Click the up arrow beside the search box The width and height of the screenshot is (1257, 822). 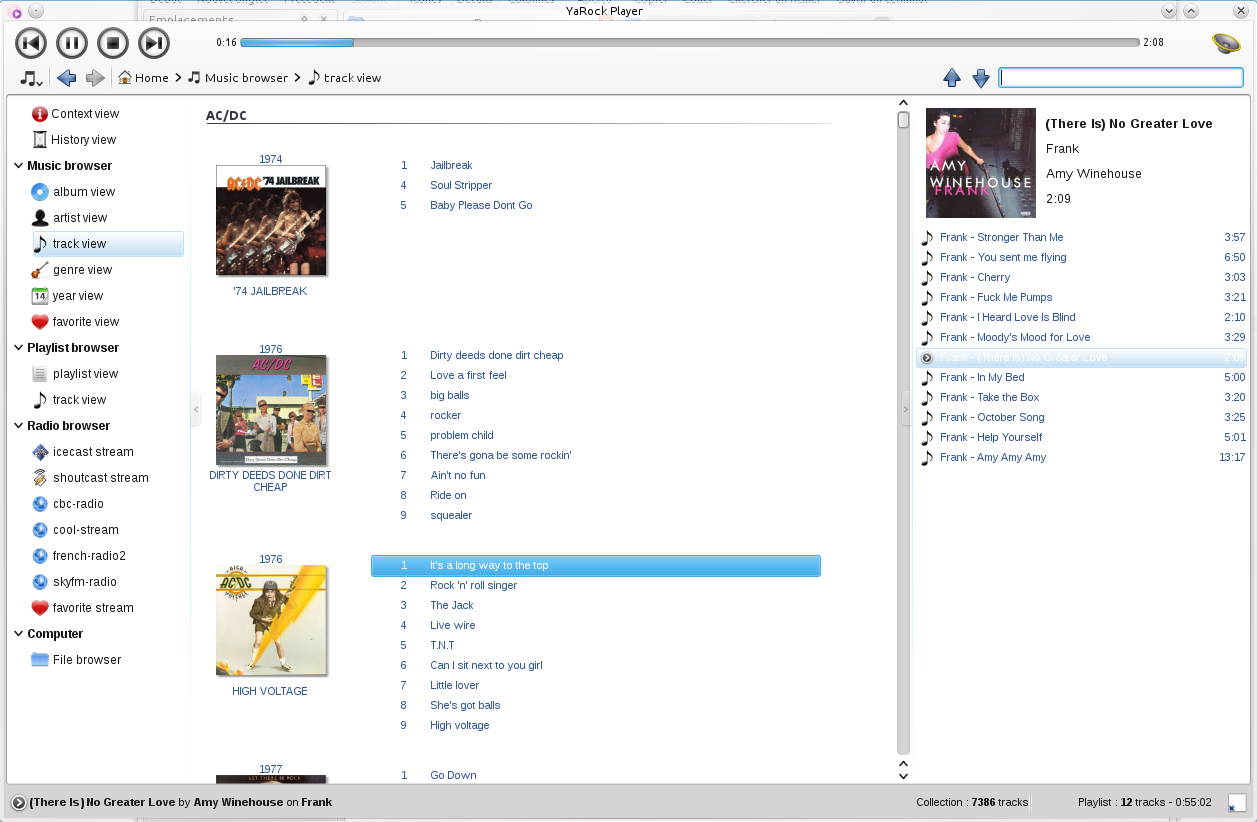tap(952, 78)
